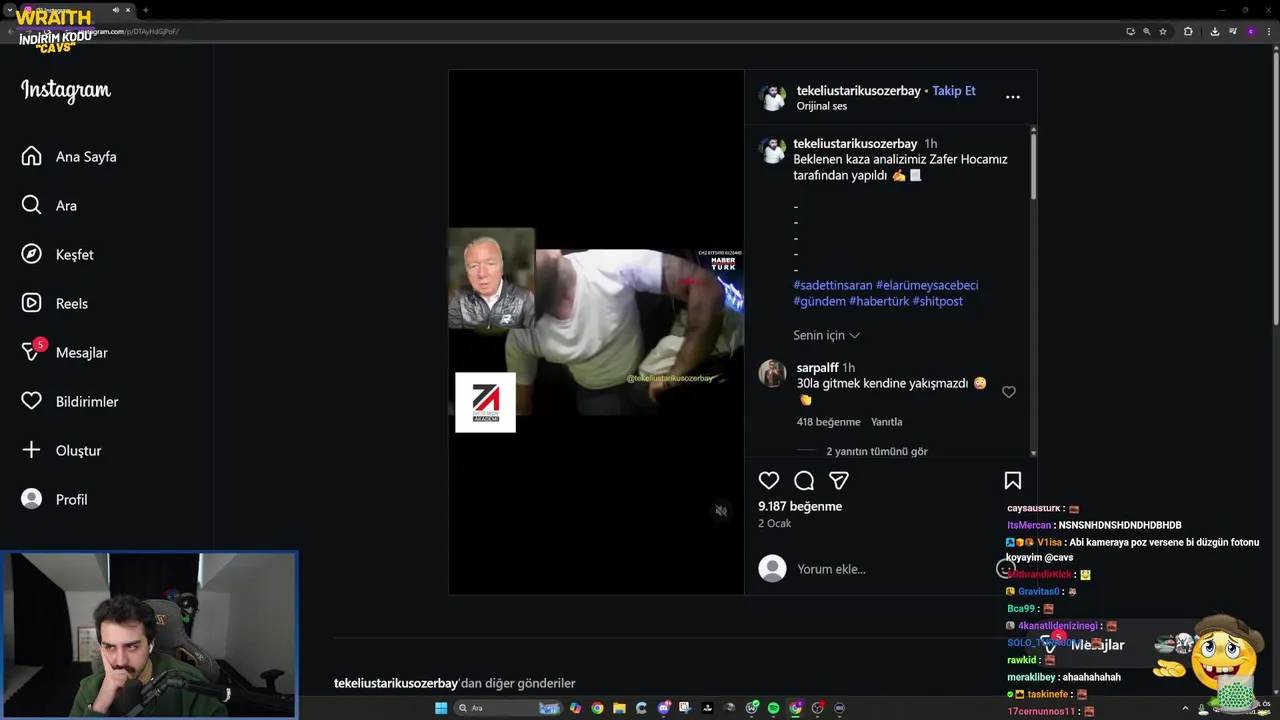The width and height of the screenshot is (1280, 720).
Task: Click Takip Et to follow account
Action: coord(954,91)
